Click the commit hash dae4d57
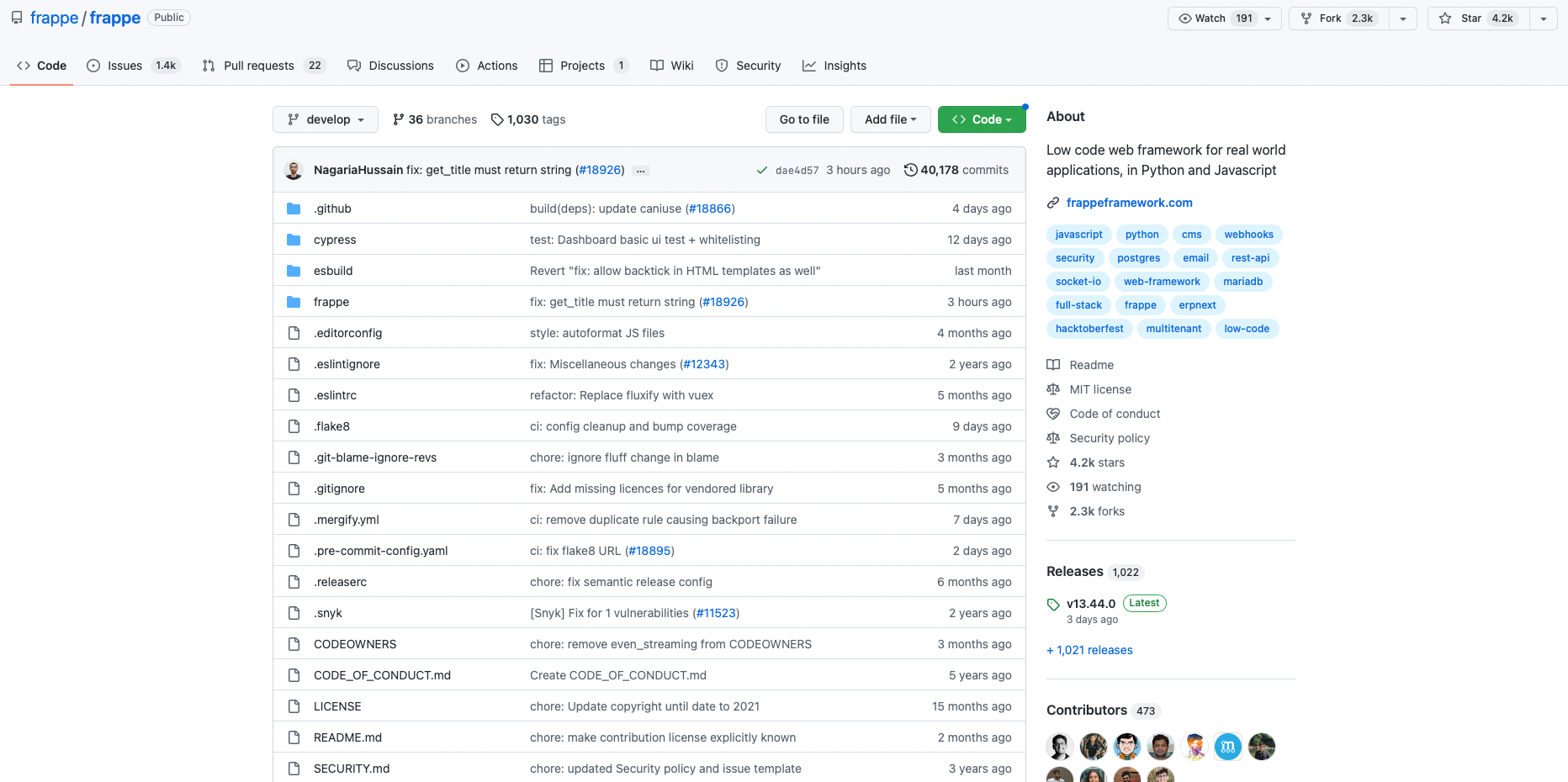The width and height of the screenshot is (1568, 782). [x=797, y=170]
